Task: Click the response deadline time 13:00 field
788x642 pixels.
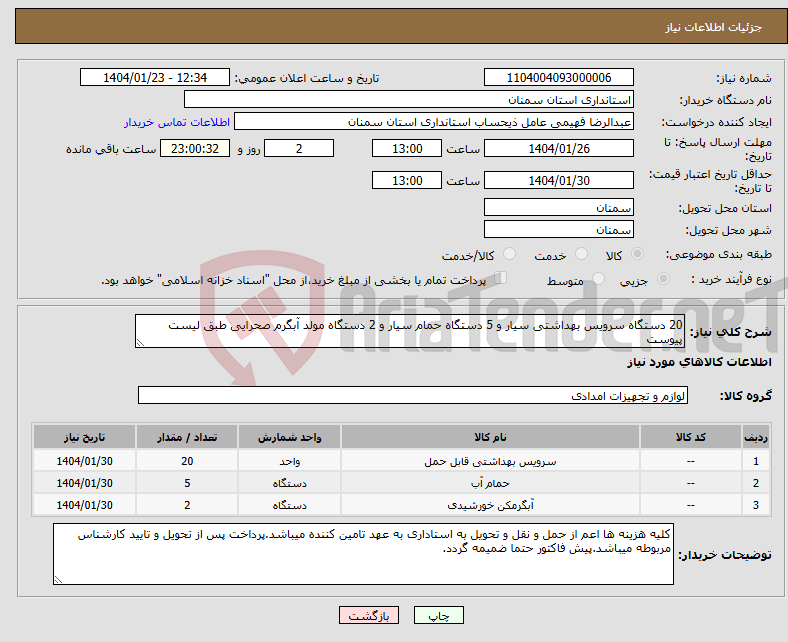Action: click(407, 148)
